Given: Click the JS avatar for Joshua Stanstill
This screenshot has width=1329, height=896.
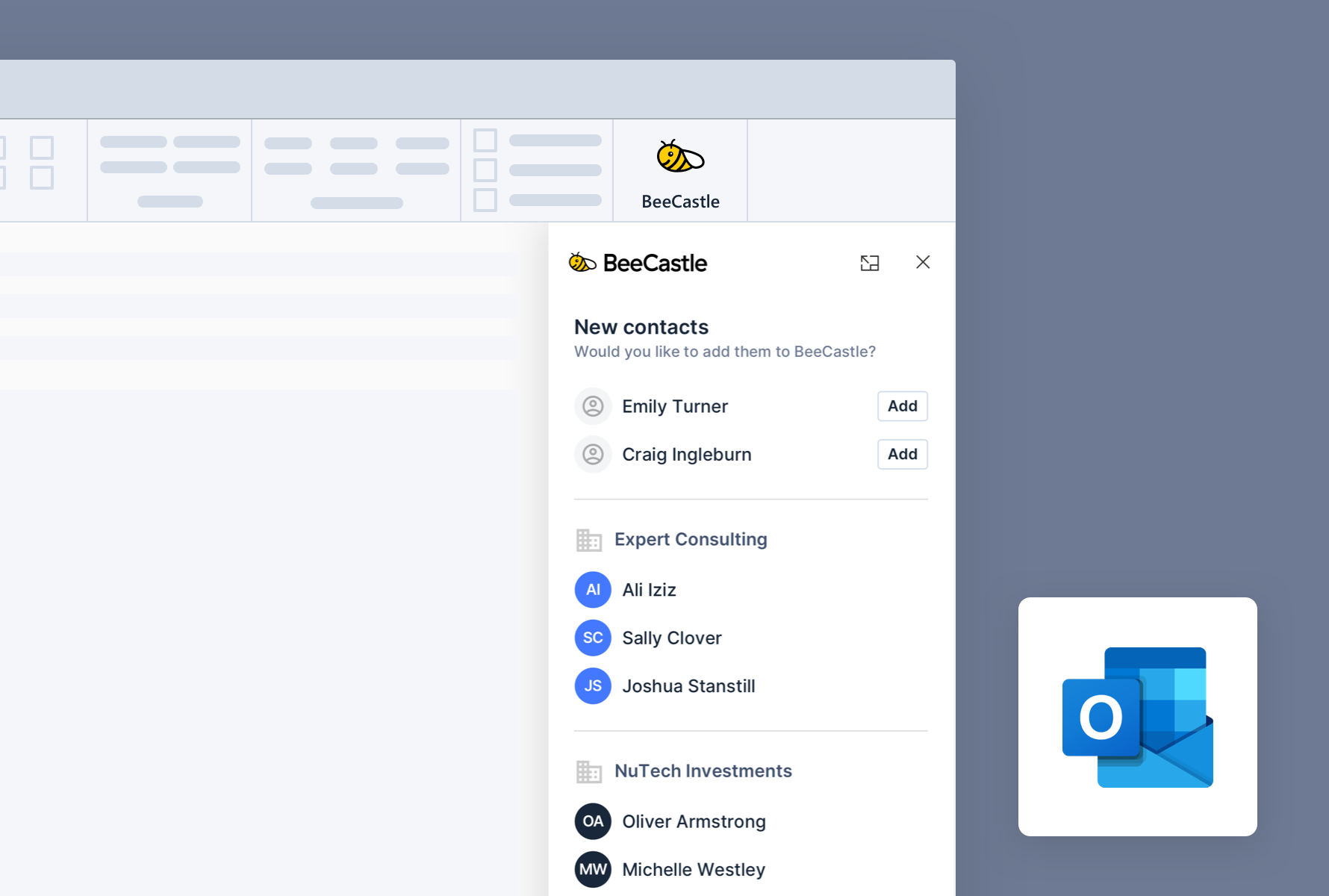Looking at the screenshot, I should 593,685.
